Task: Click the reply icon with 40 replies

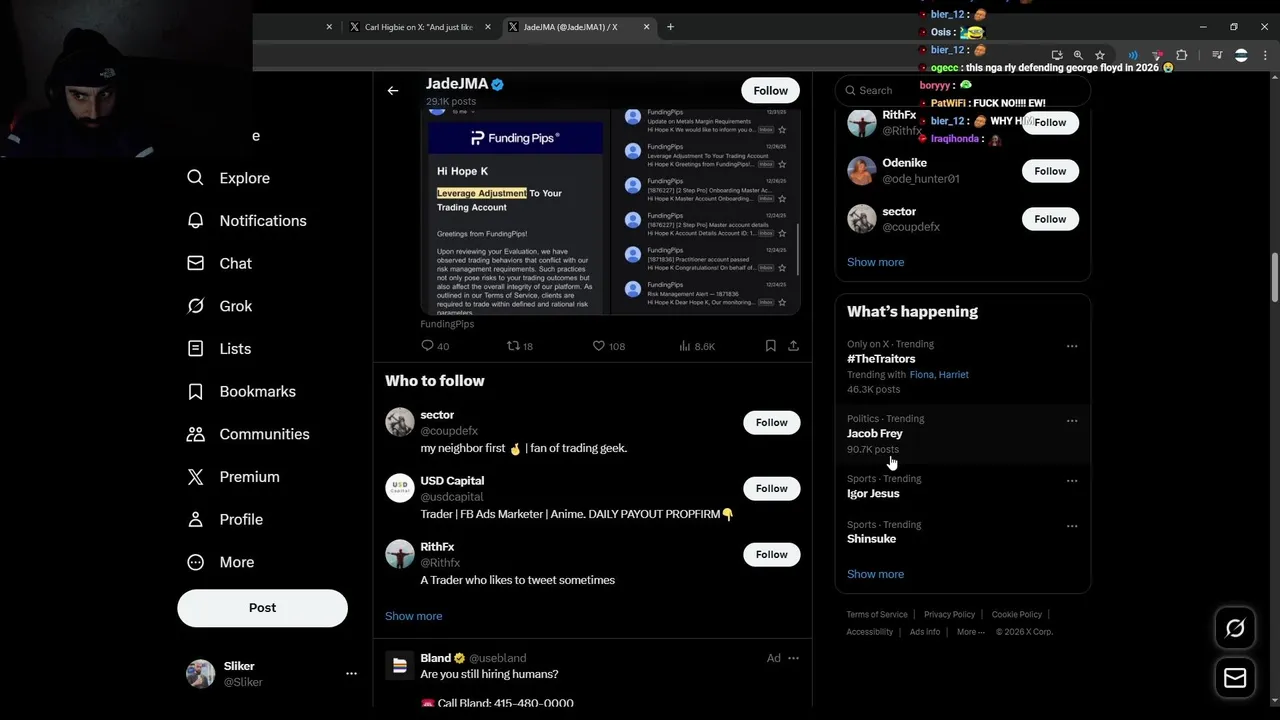Action: click(x=427, y=346)
